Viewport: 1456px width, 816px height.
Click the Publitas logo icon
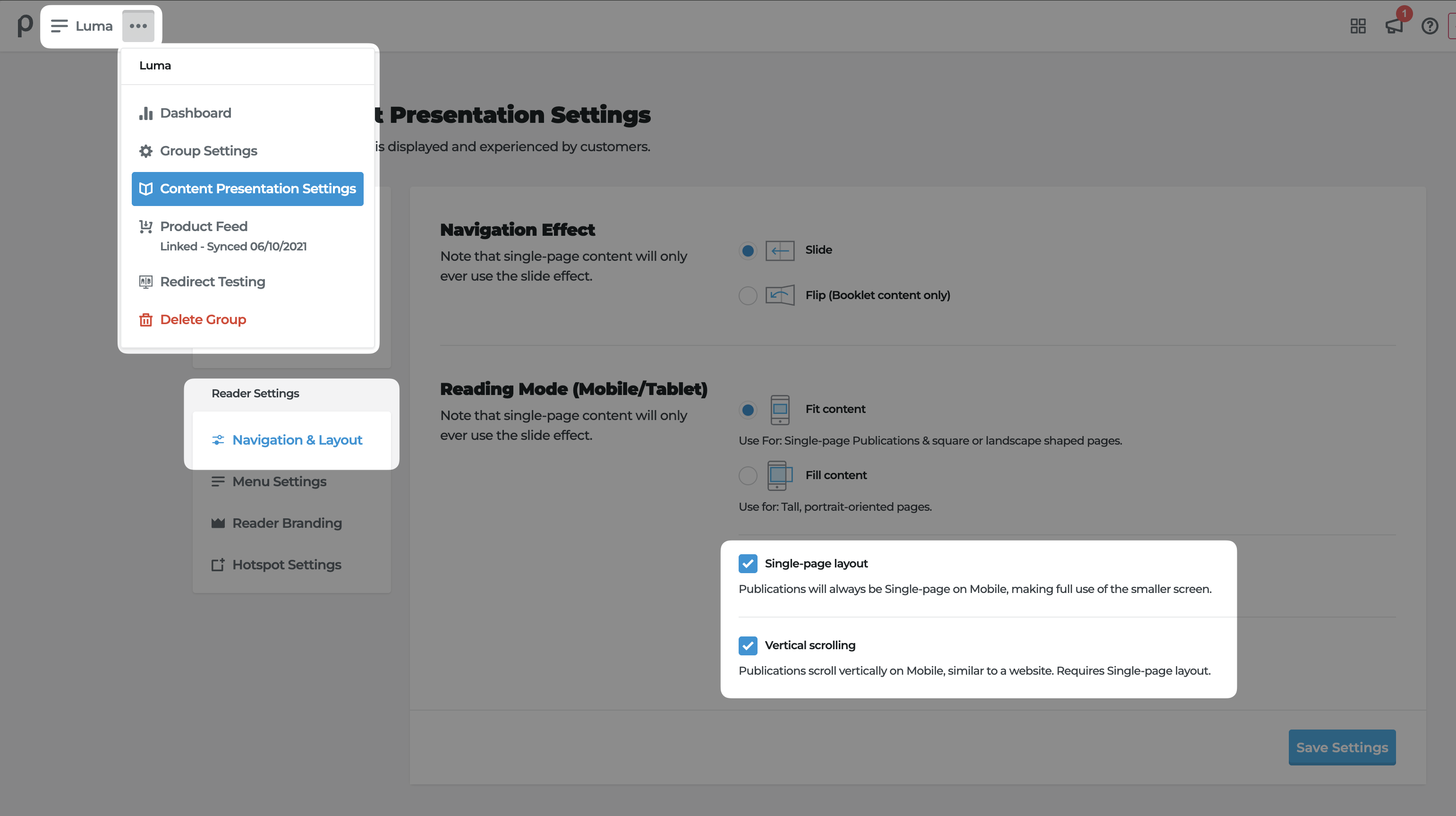click(x=25, y=26)
